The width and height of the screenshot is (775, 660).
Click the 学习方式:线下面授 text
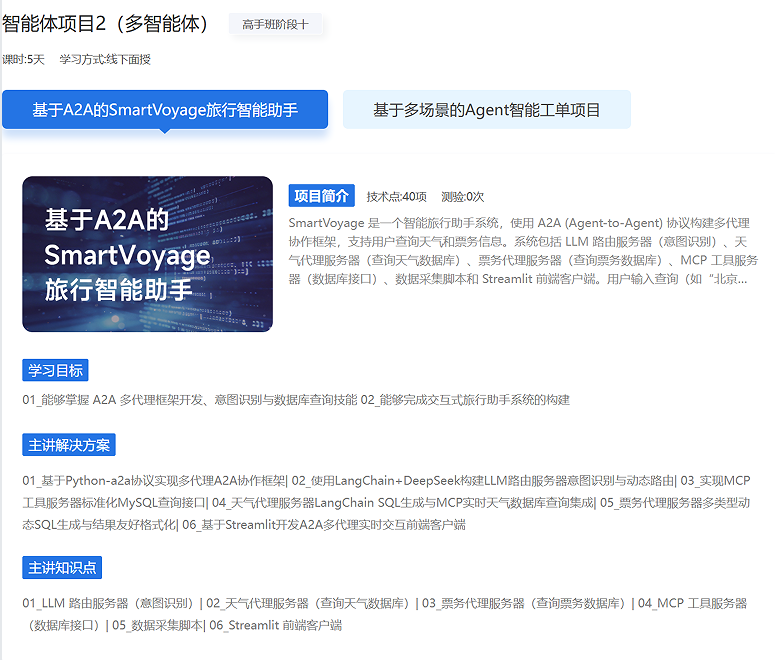tap(105, 60)
